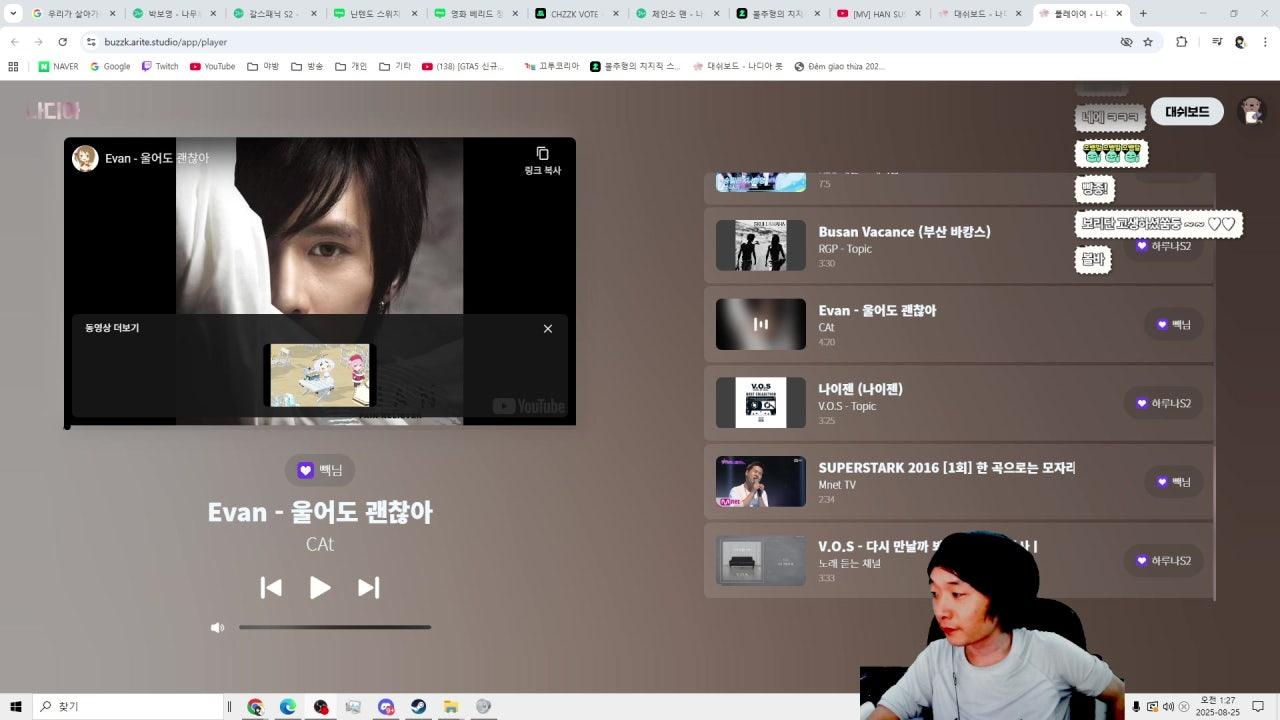This screenshot has width=1280, height=720.
Task: Open Steam from the taskbar
Action: pyautogui.click(x=418, y=706)
